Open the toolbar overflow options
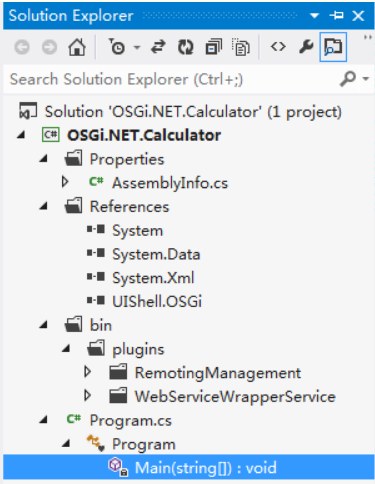Image resolution: width=375 pixels, height=484 pixels. tap(368, 38)
